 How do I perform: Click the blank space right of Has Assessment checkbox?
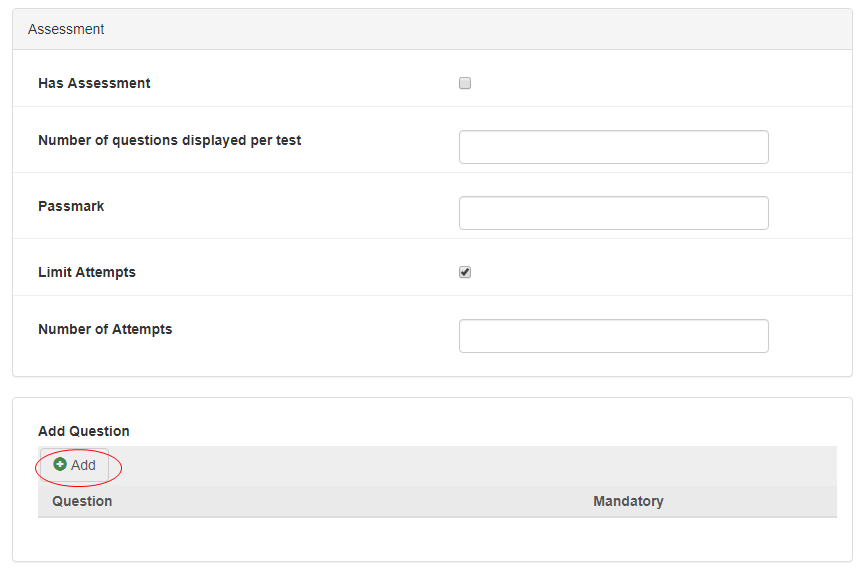tap(650, 84)
